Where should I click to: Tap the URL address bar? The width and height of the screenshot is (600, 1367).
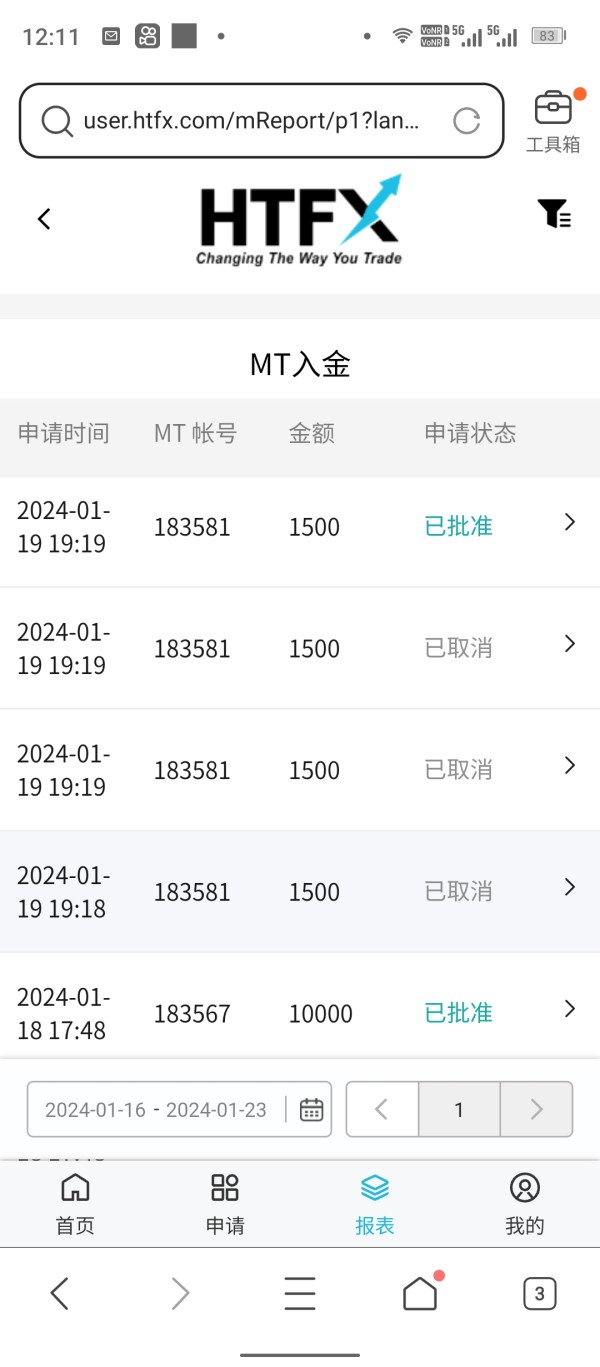coord(250,121)
